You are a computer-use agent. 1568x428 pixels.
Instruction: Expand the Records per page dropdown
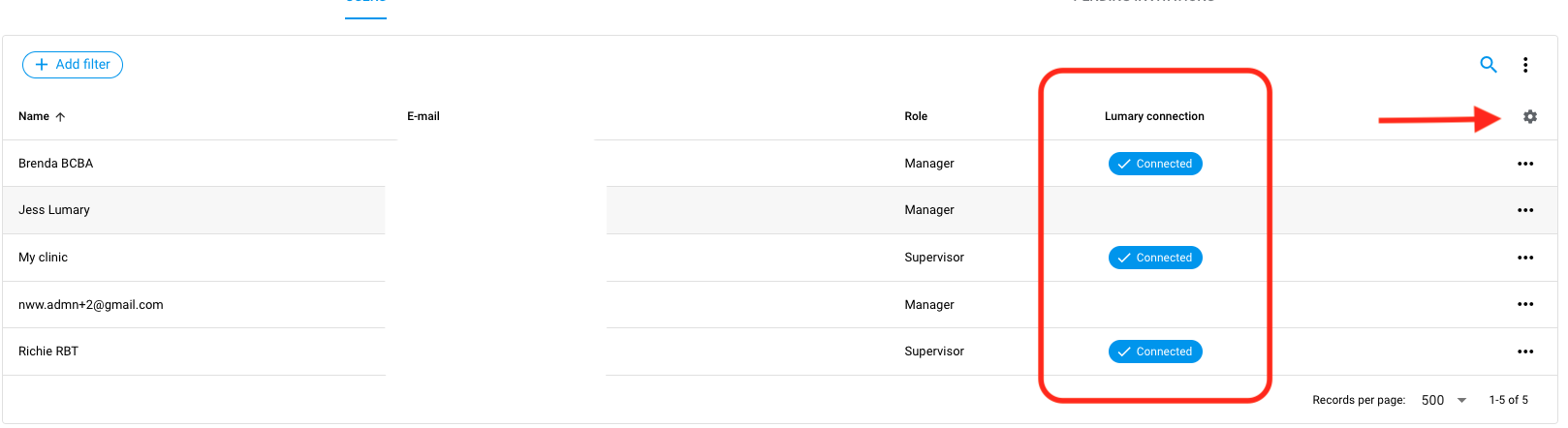1461,400
